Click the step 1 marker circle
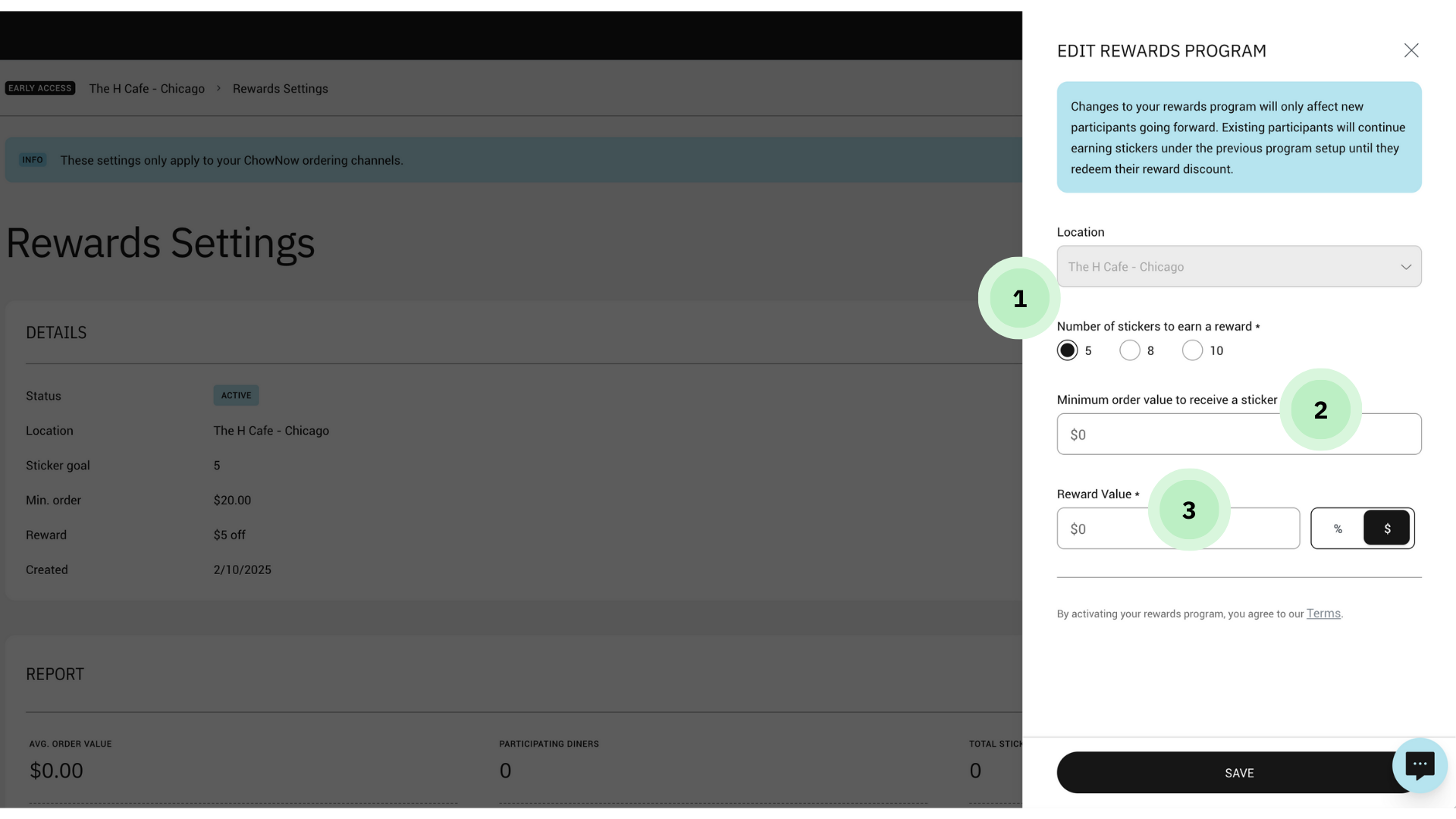 1019,298
